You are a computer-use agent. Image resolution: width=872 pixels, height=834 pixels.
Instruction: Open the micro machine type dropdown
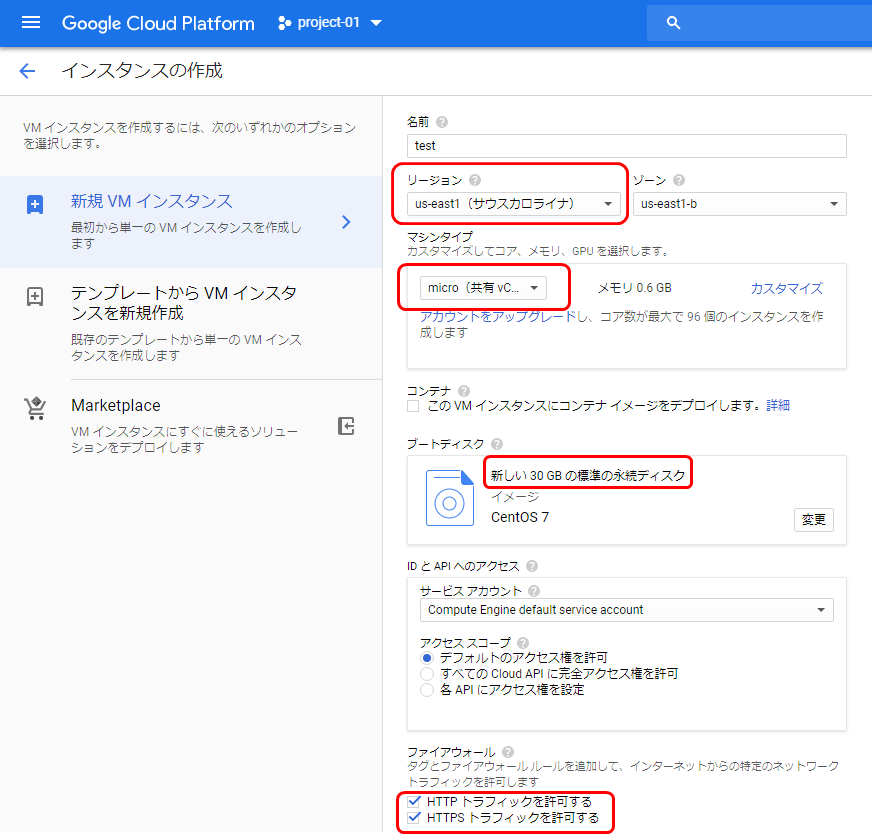483,287
